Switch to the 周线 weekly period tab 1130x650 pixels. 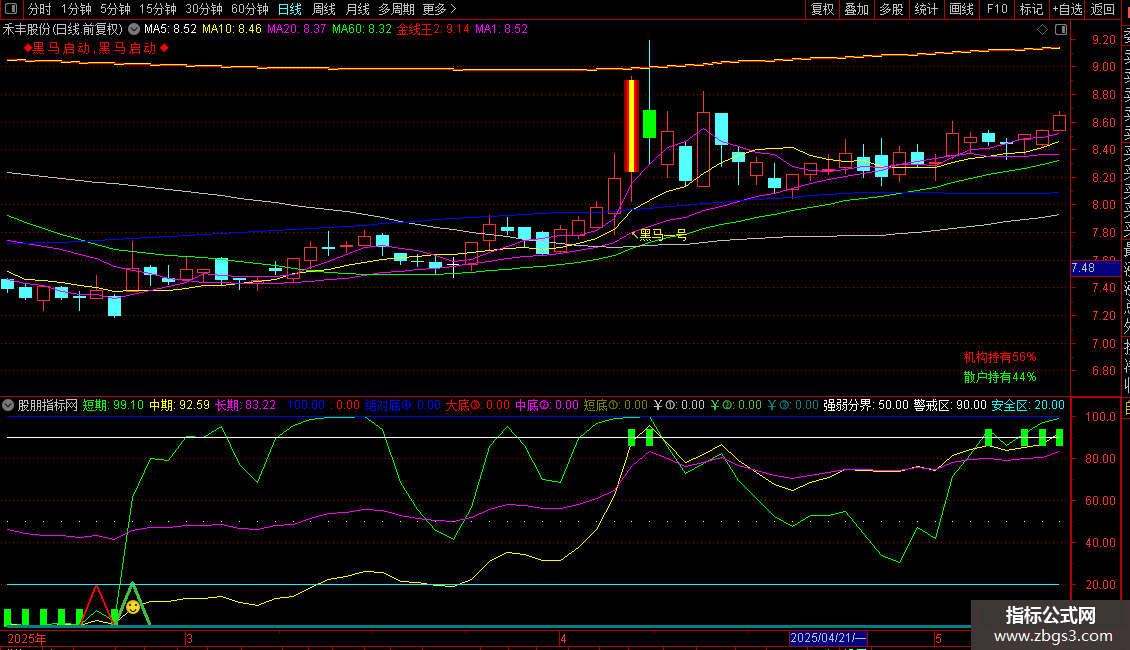323,9
